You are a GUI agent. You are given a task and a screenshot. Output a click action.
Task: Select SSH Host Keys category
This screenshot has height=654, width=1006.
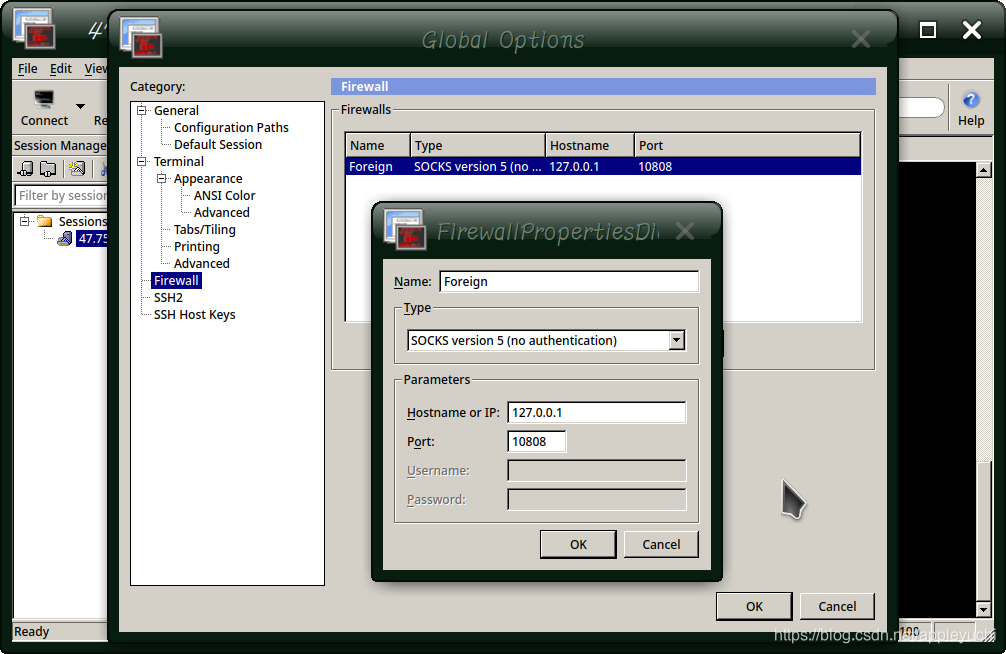click(x=194, y=314)
